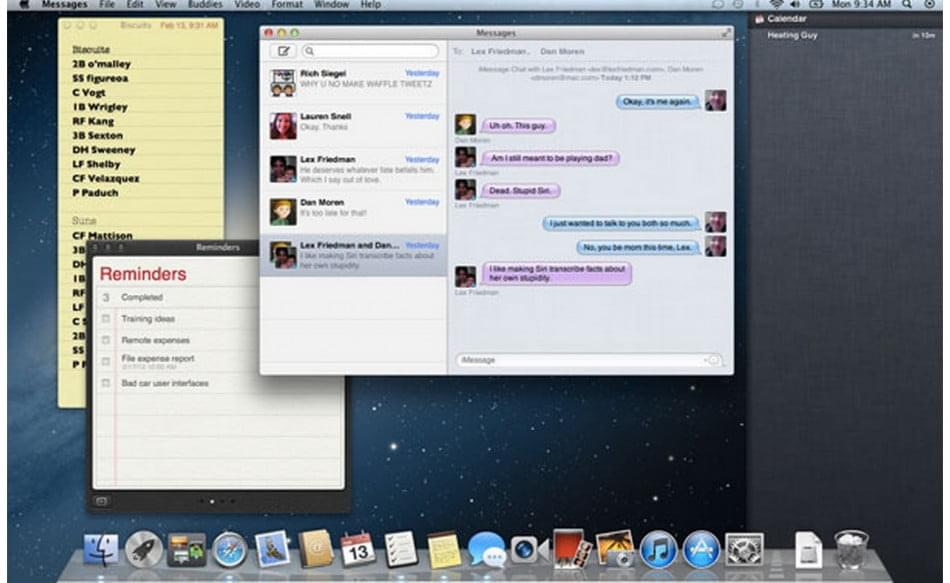
Task: Expand the Messages window to full screen
Action: pyautogui.click(x=726, y=33)
